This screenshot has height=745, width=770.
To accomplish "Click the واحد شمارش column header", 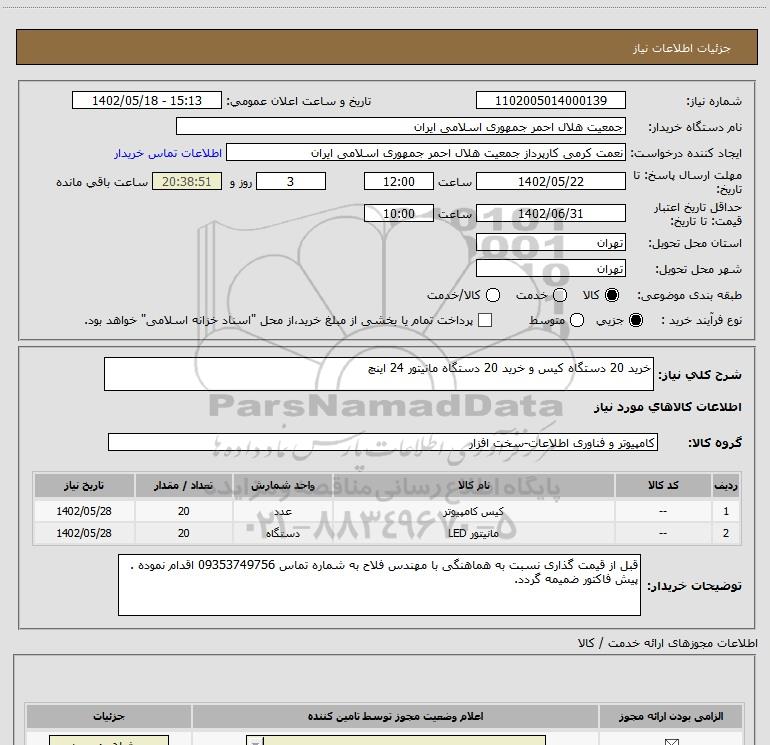I will (283, 485).
